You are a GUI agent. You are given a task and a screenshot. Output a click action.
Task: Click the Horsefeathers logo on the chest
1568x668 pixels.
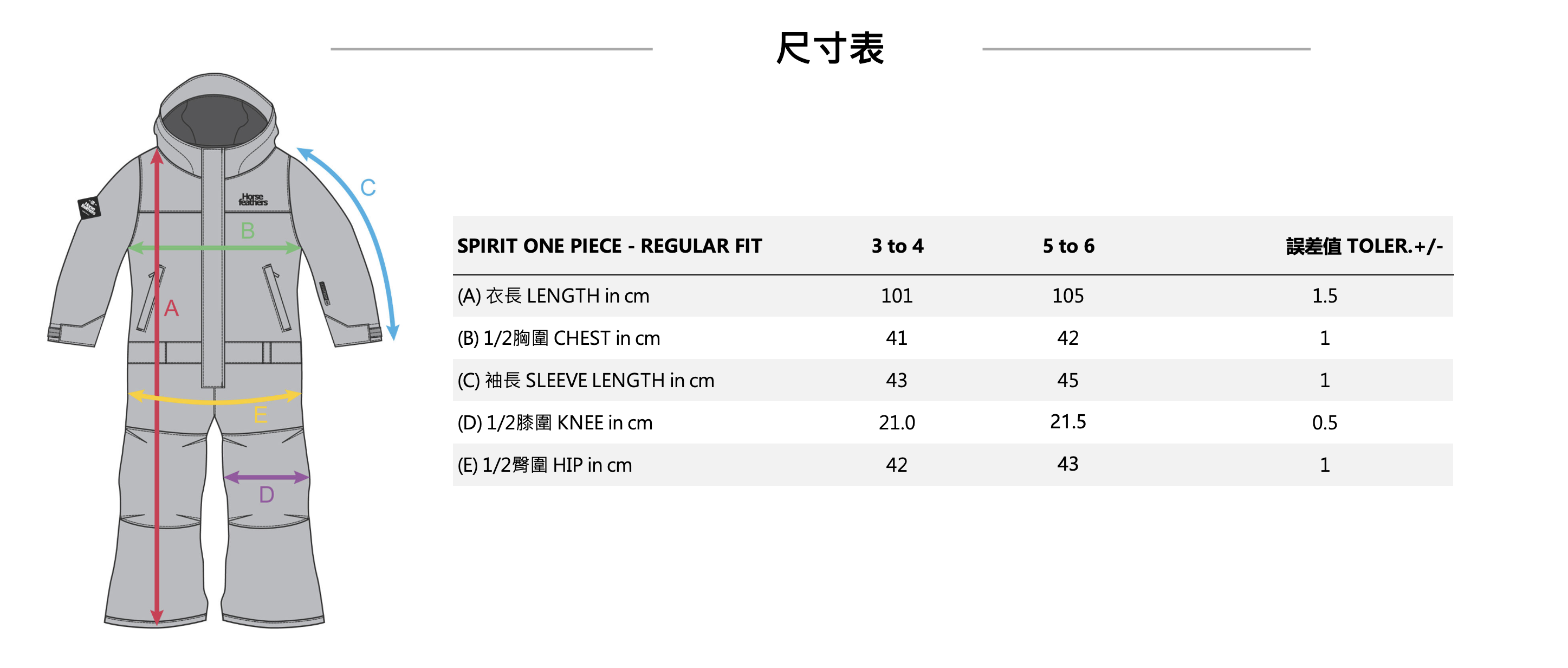pos(252,199)
